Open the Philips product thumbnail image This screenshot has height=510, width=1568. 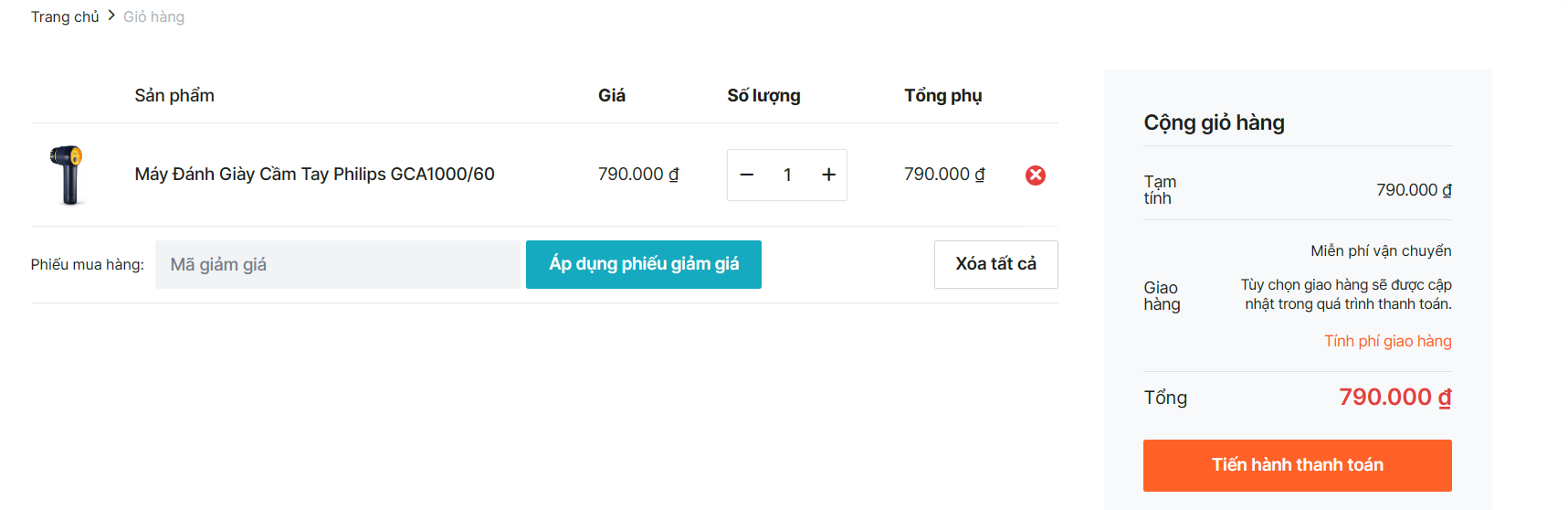click(68, 174)
